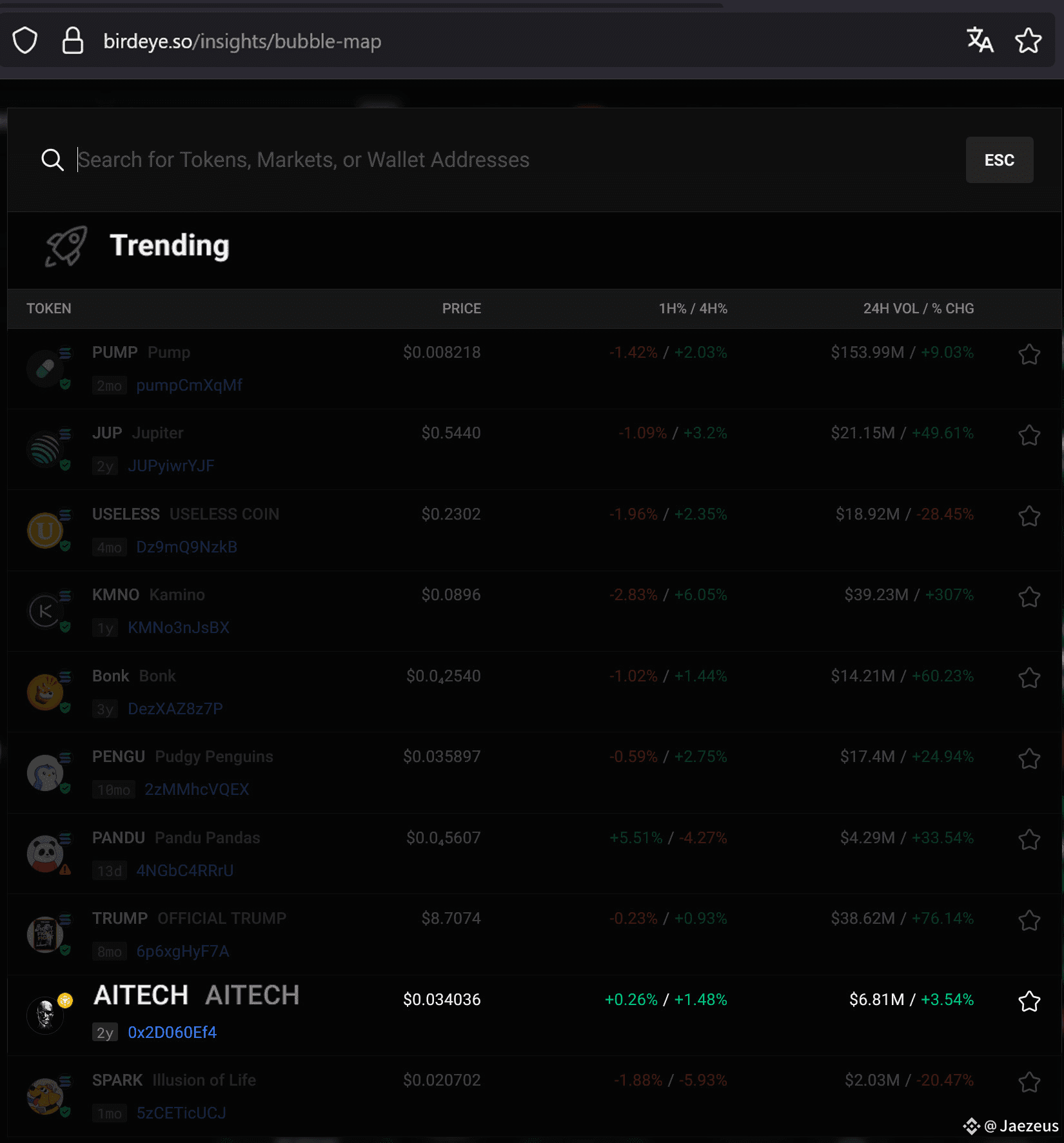The width and height of the screenshot is (1064, 1143).
Task: Favorite the Bonk token star
Action: click(x=1029, y=678)
